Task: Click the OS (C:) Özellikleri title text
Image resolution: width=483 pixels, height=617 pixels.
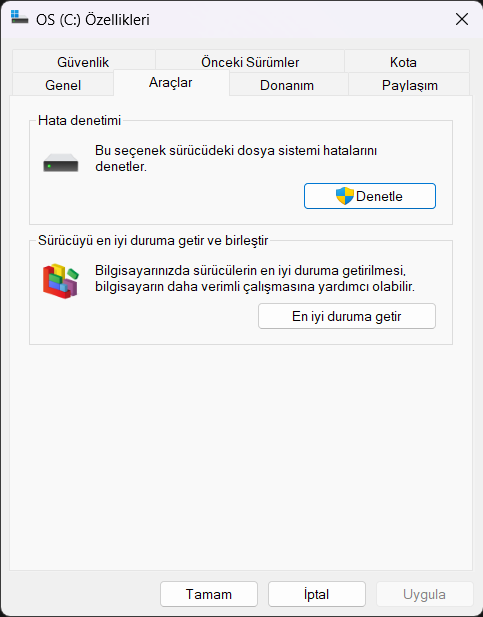Action: (93, 20)
